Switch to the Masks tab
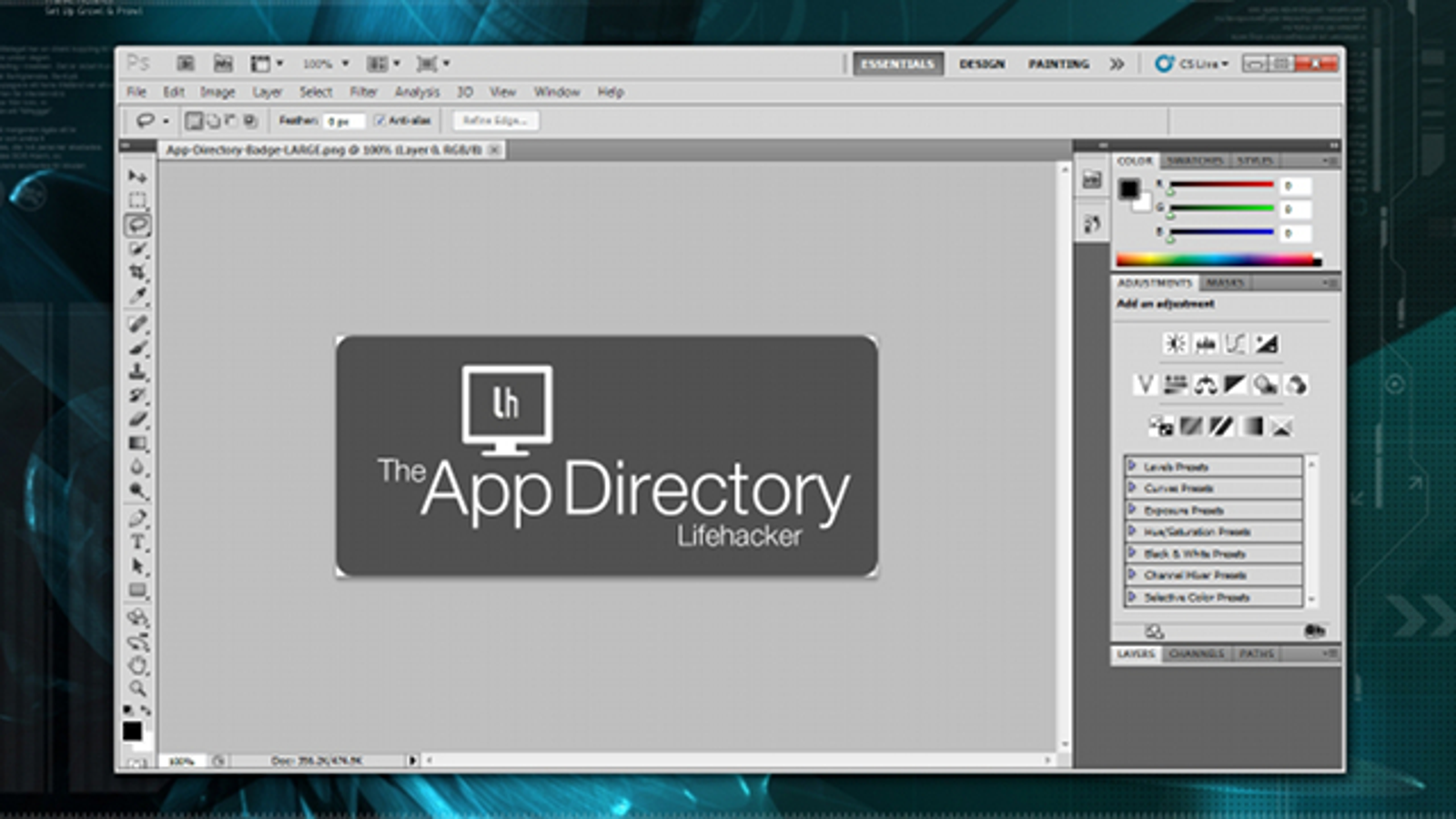Viewport: 1456px width, 819px height. tap(1225, 283)
